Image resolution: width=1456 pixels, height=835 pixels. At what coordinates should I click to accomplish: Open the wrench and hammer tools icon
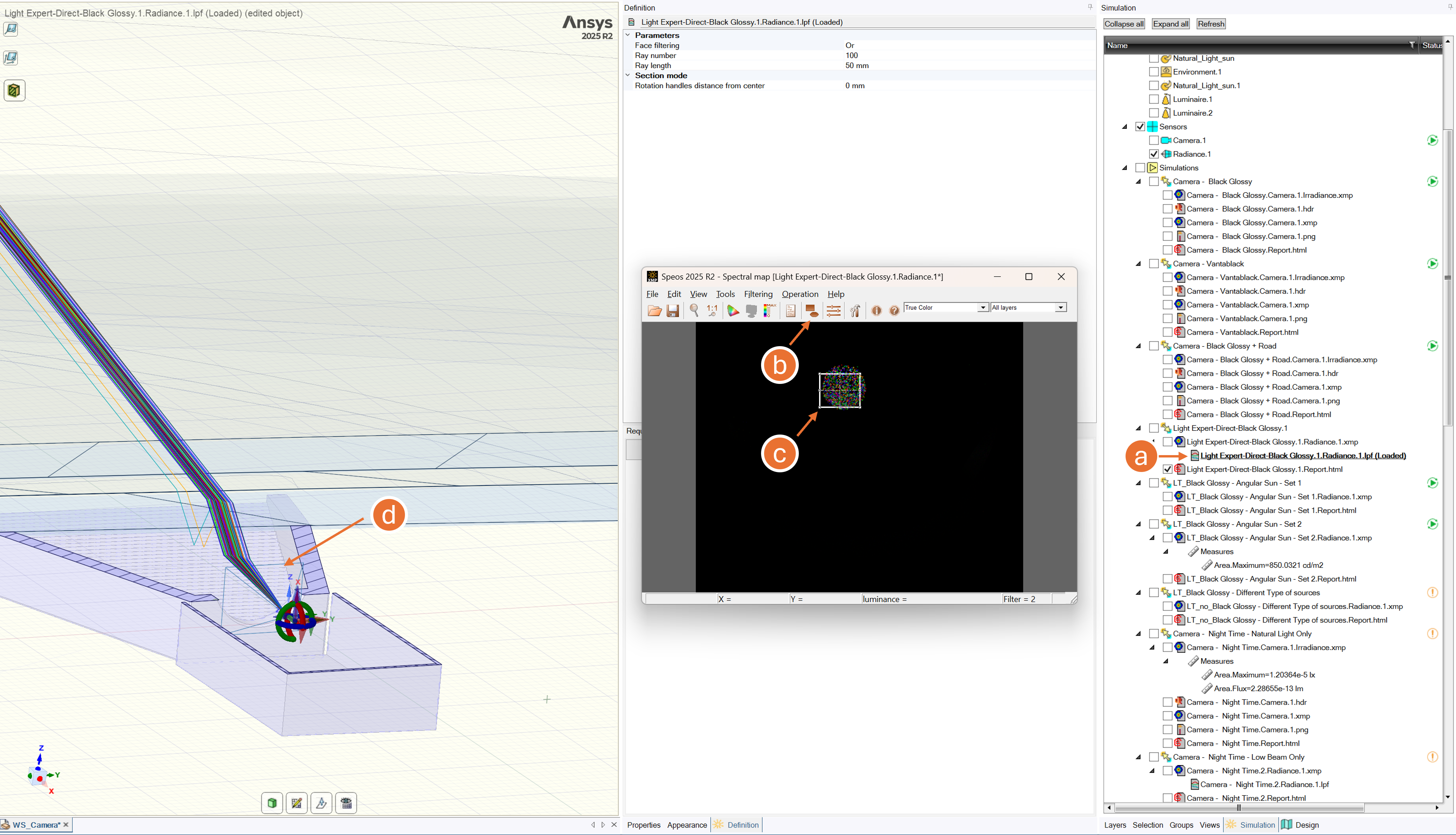[855, 310]
